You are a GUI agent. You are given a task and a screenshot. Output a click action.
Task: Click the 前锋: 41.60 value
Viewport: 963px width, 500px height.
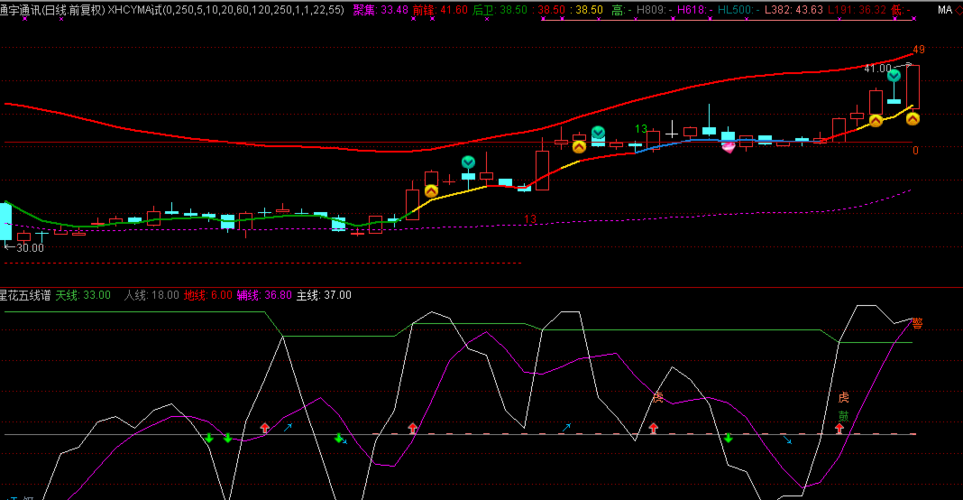coord(440,10)
